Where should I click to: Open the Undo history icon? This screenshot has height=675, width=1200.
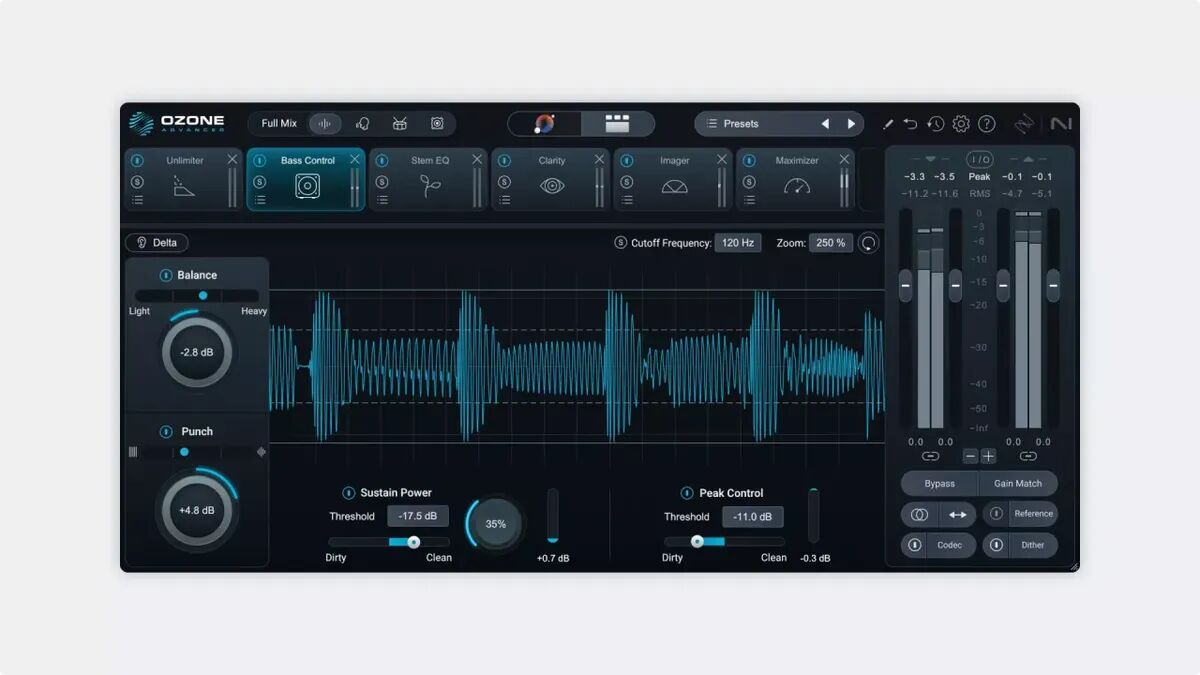pyautogui.click(x=935, y=124)
